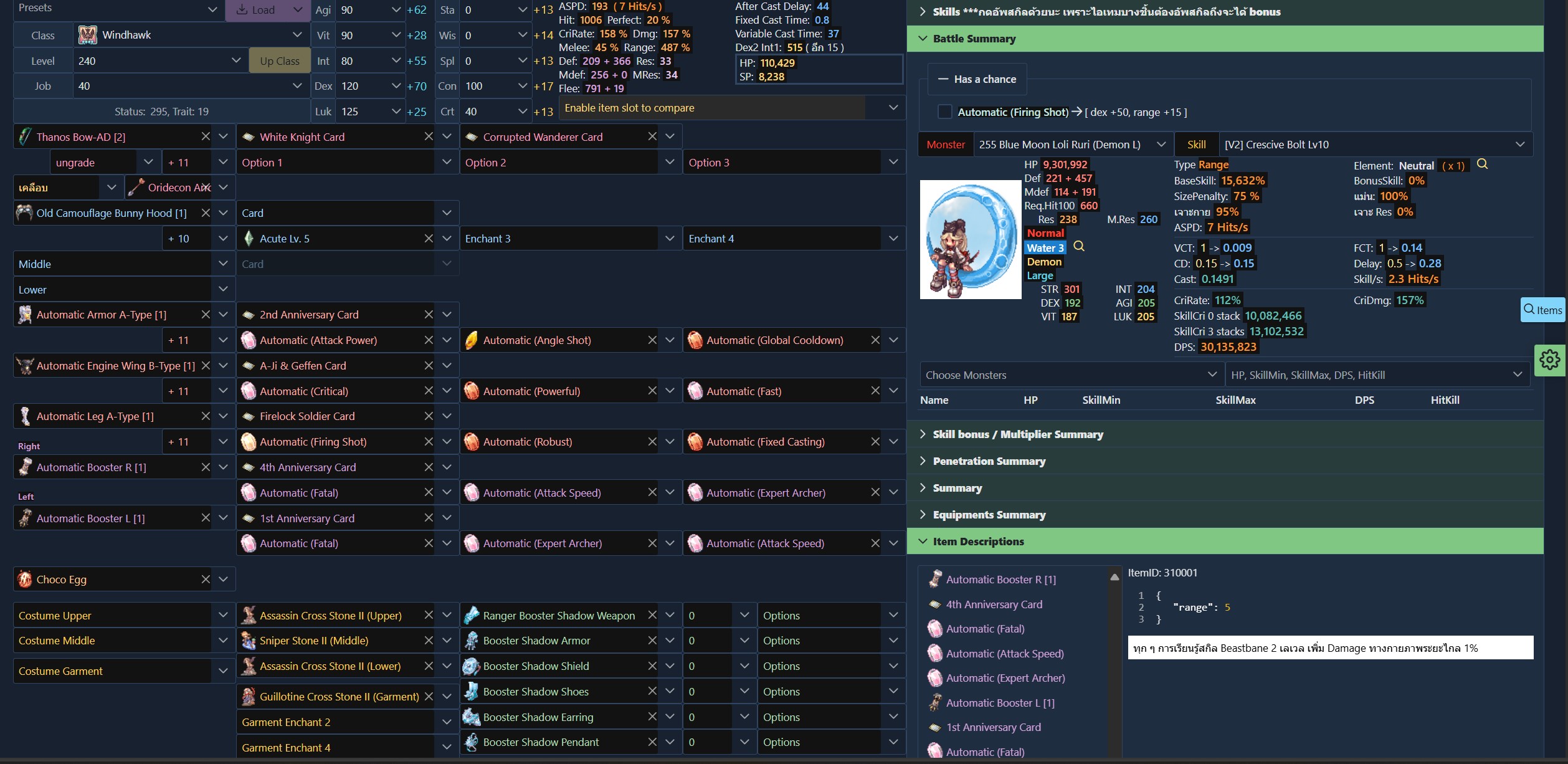Click the green settings gear icon
Image resolution: width=1568 pixels, height=764 pixels.
click(x=1550, y=360)
